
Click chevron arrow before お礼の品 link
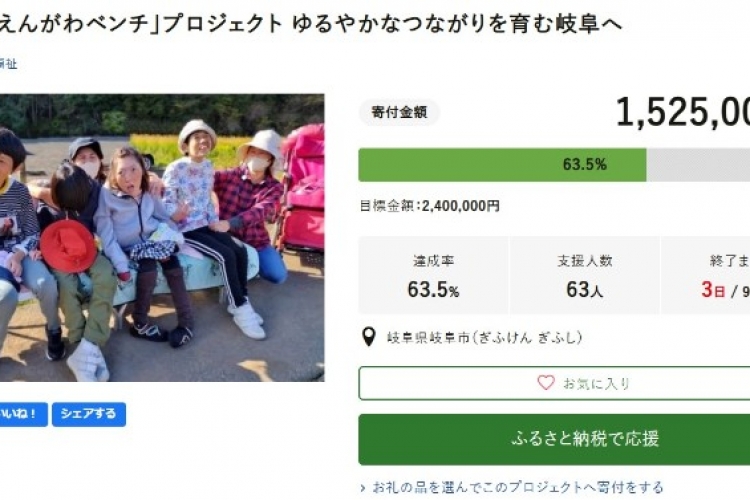click(x=363, y=488)
